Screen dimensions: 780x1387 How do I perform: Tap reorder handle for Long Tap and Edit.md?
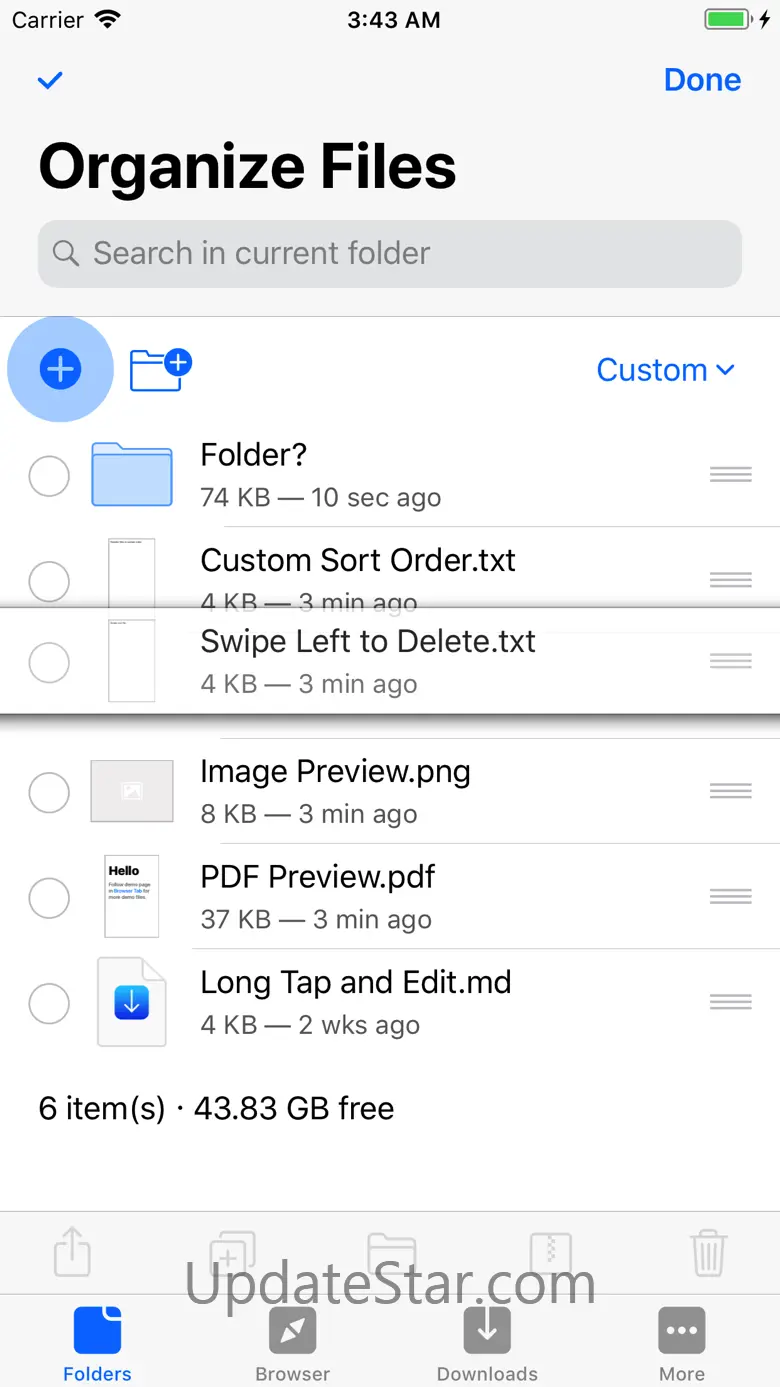[x=730, y=1001]
